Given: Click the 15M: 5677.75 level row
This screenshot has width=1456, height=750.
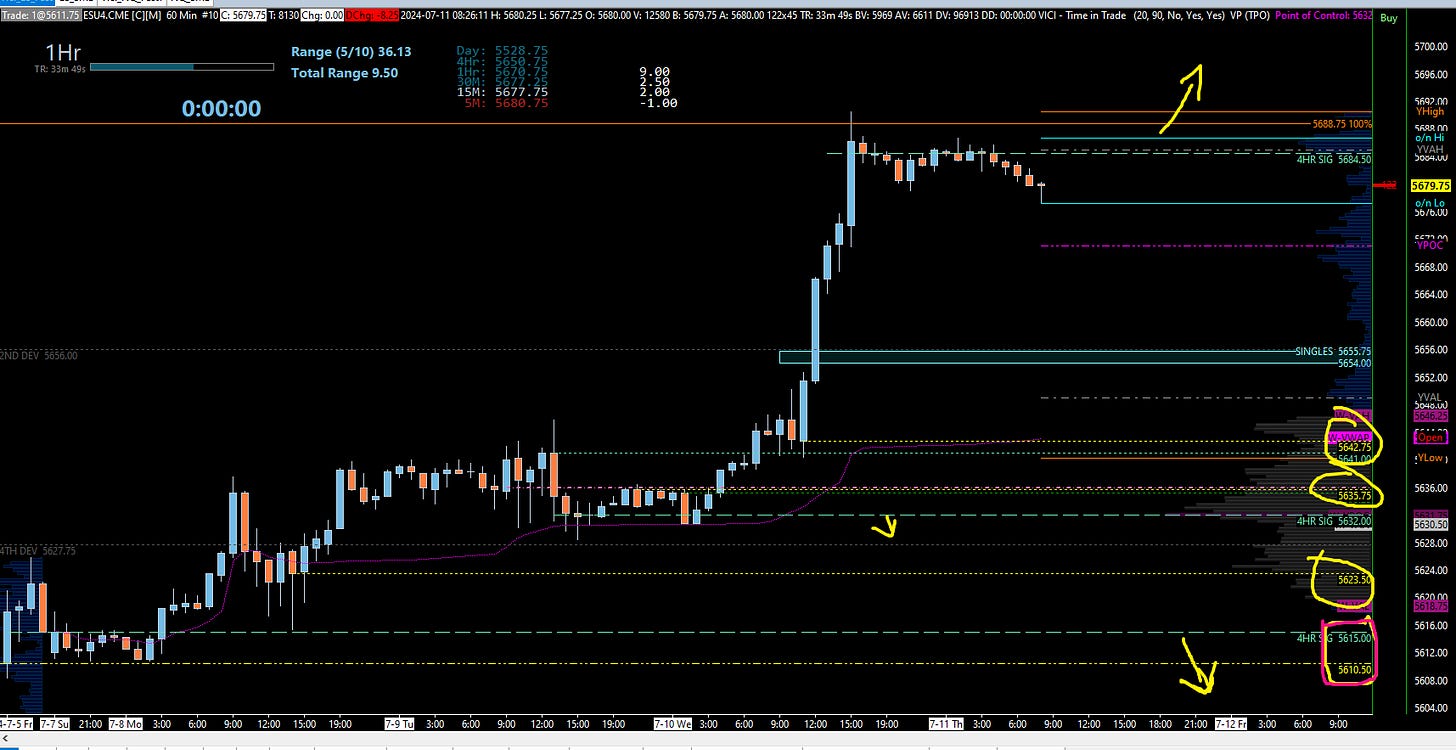Looking at the screenshot, I should (501, 92).
